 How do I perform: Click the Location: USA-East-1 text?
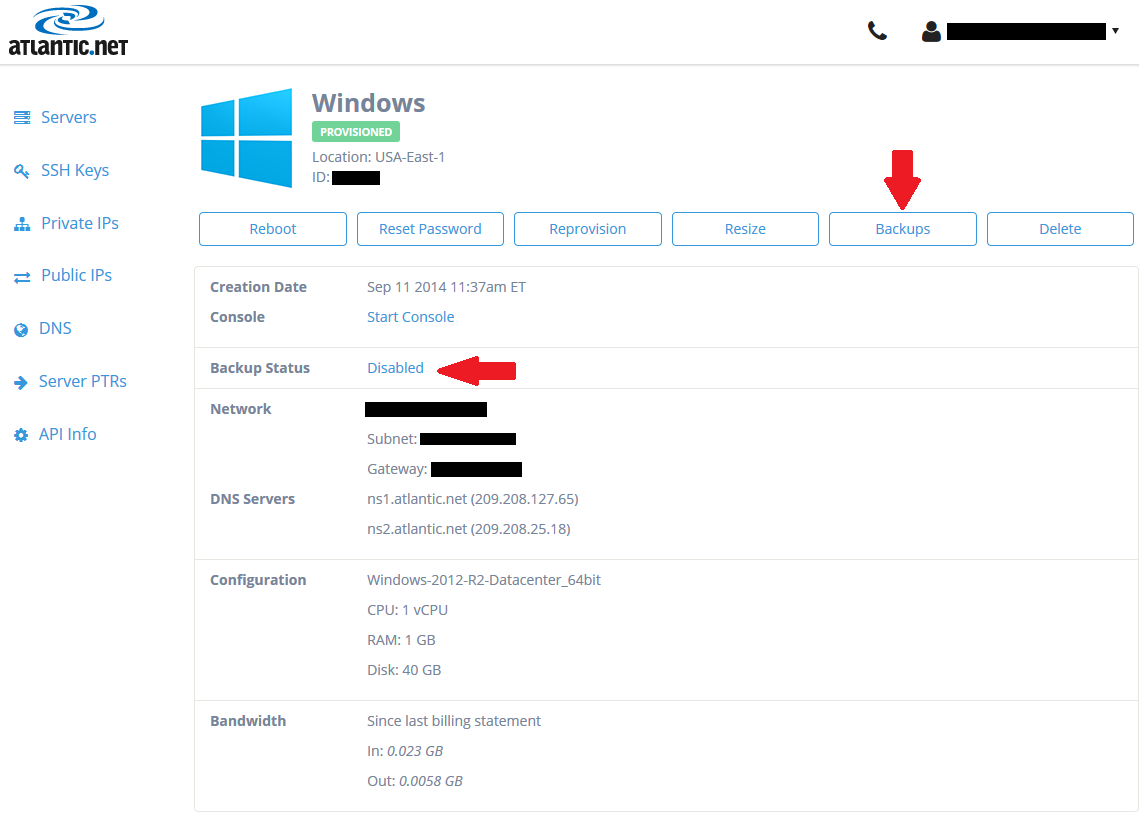[378, 157]
